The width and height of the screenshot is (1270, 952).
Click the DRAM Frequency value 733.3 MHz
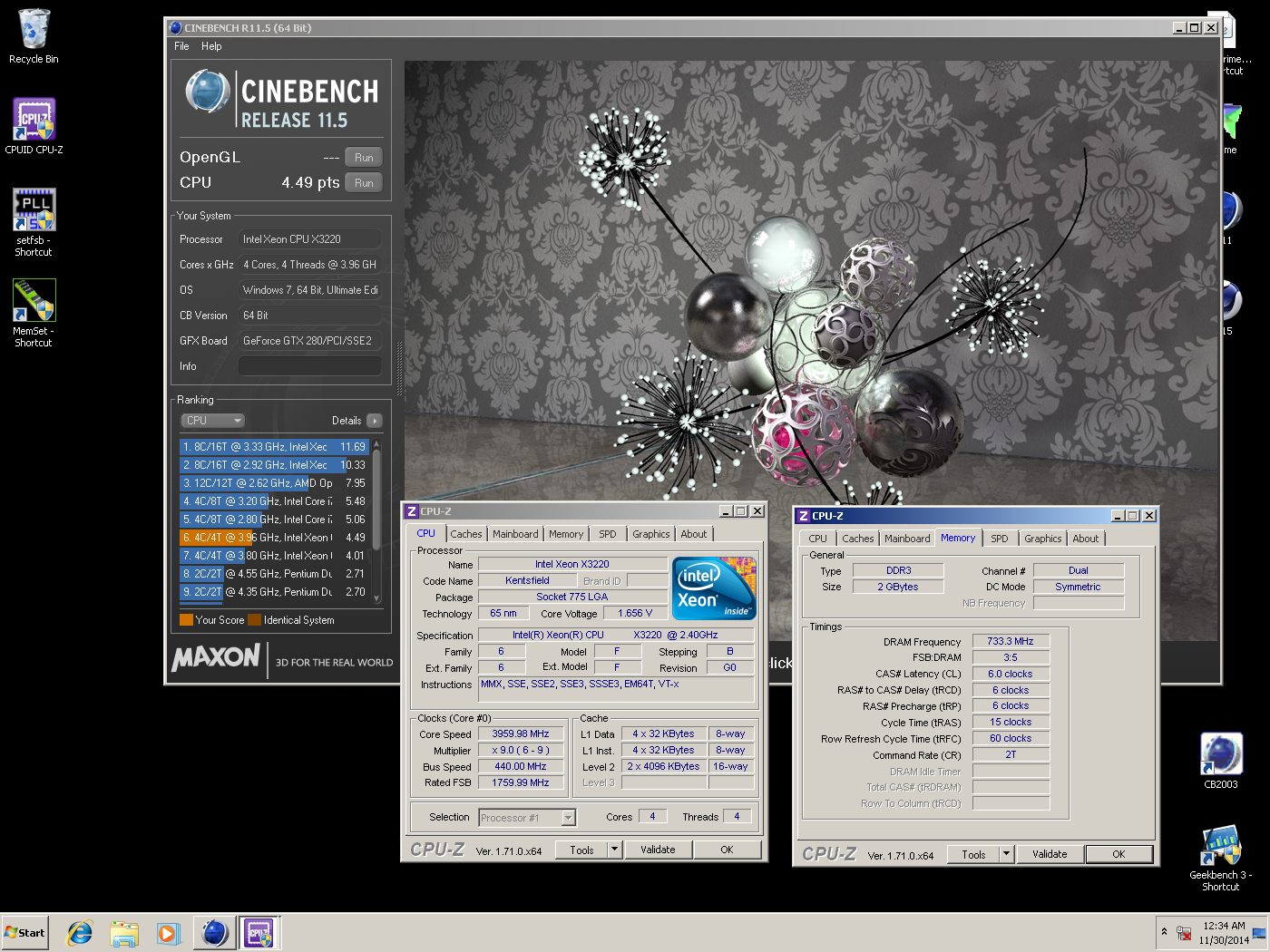[1011, 641]
